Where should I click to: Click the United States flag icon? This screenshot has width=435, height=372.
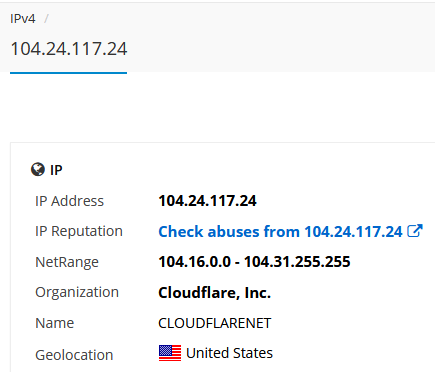coord(170,353)
